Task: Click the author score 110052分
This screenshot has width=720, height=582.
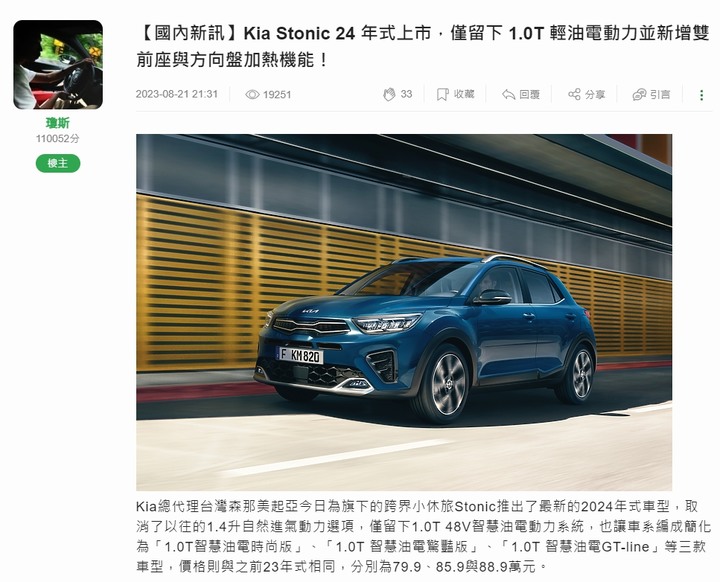Action: pyautogui.click(x=58, y=139)
